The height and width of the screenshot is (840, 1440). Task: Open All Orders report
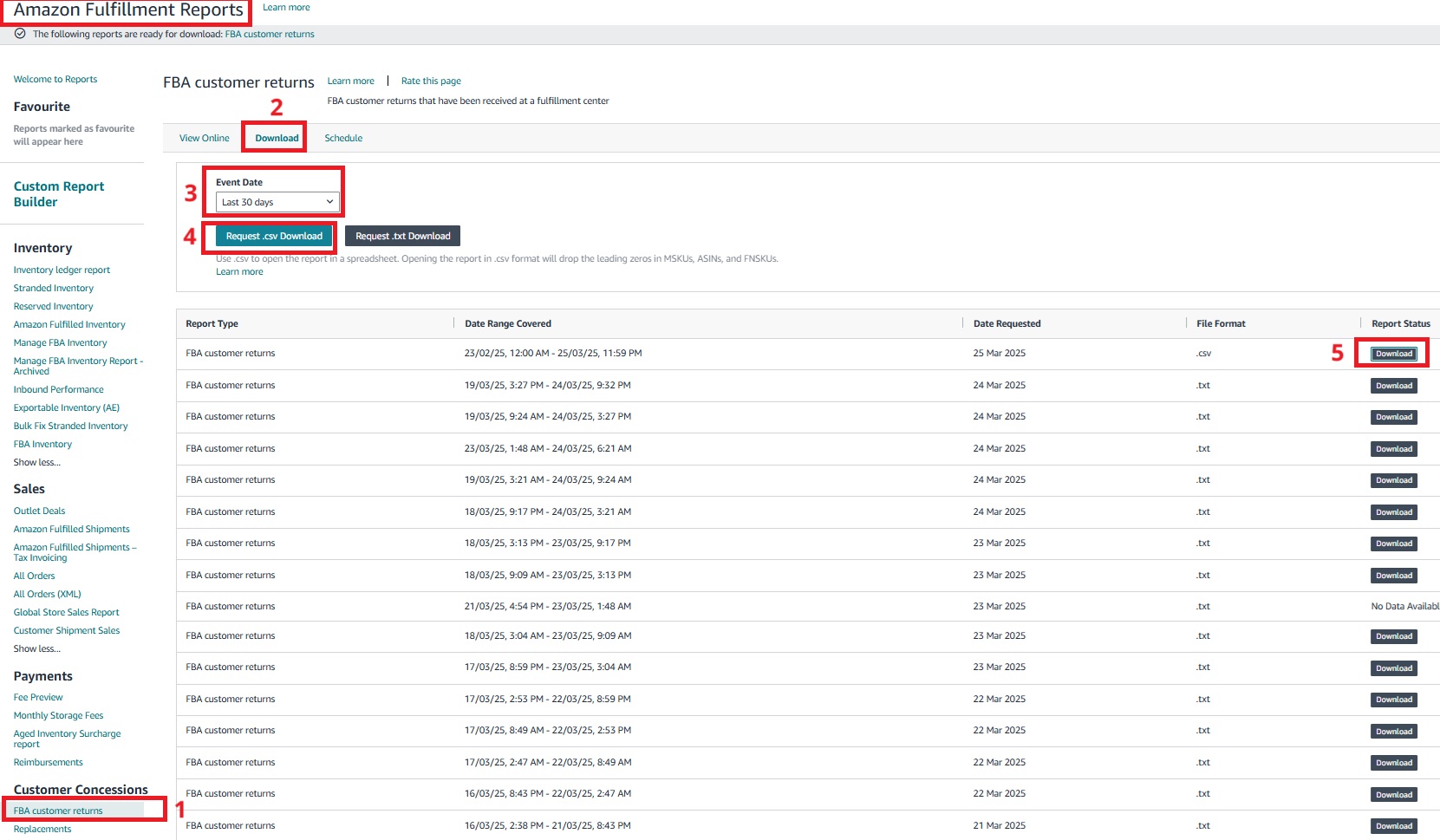tap(34, 576)
